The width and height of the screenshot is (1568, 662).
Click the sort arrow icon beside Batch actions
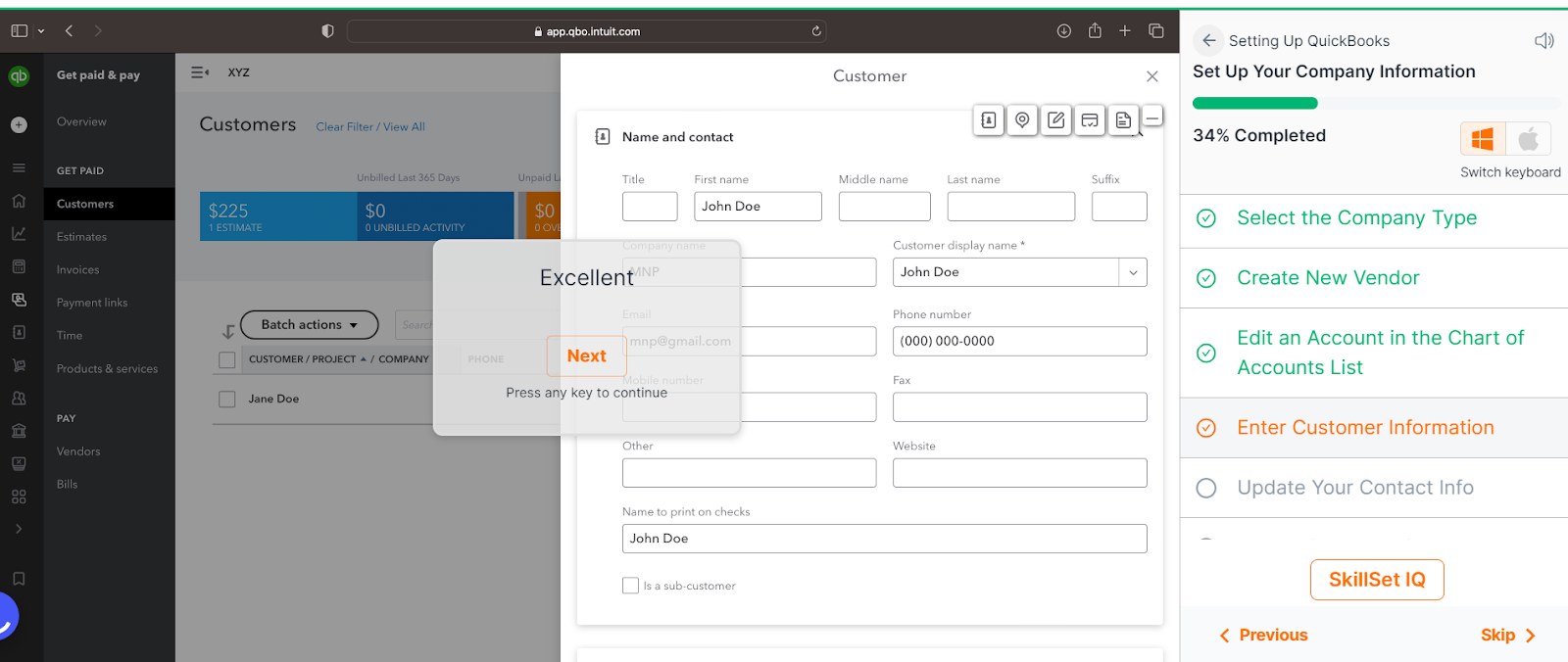228,331
